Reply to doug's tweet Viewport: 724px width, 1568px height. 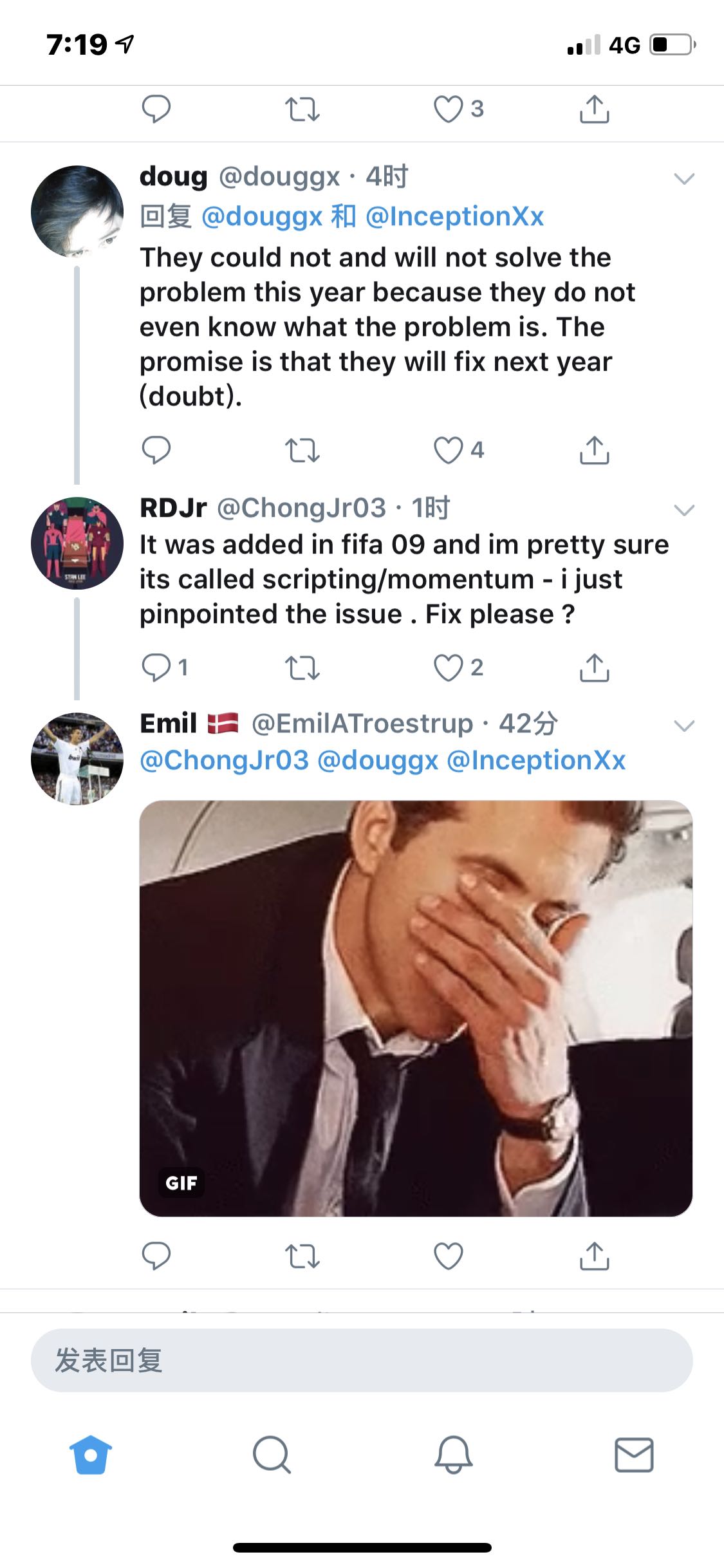point(156,450)
